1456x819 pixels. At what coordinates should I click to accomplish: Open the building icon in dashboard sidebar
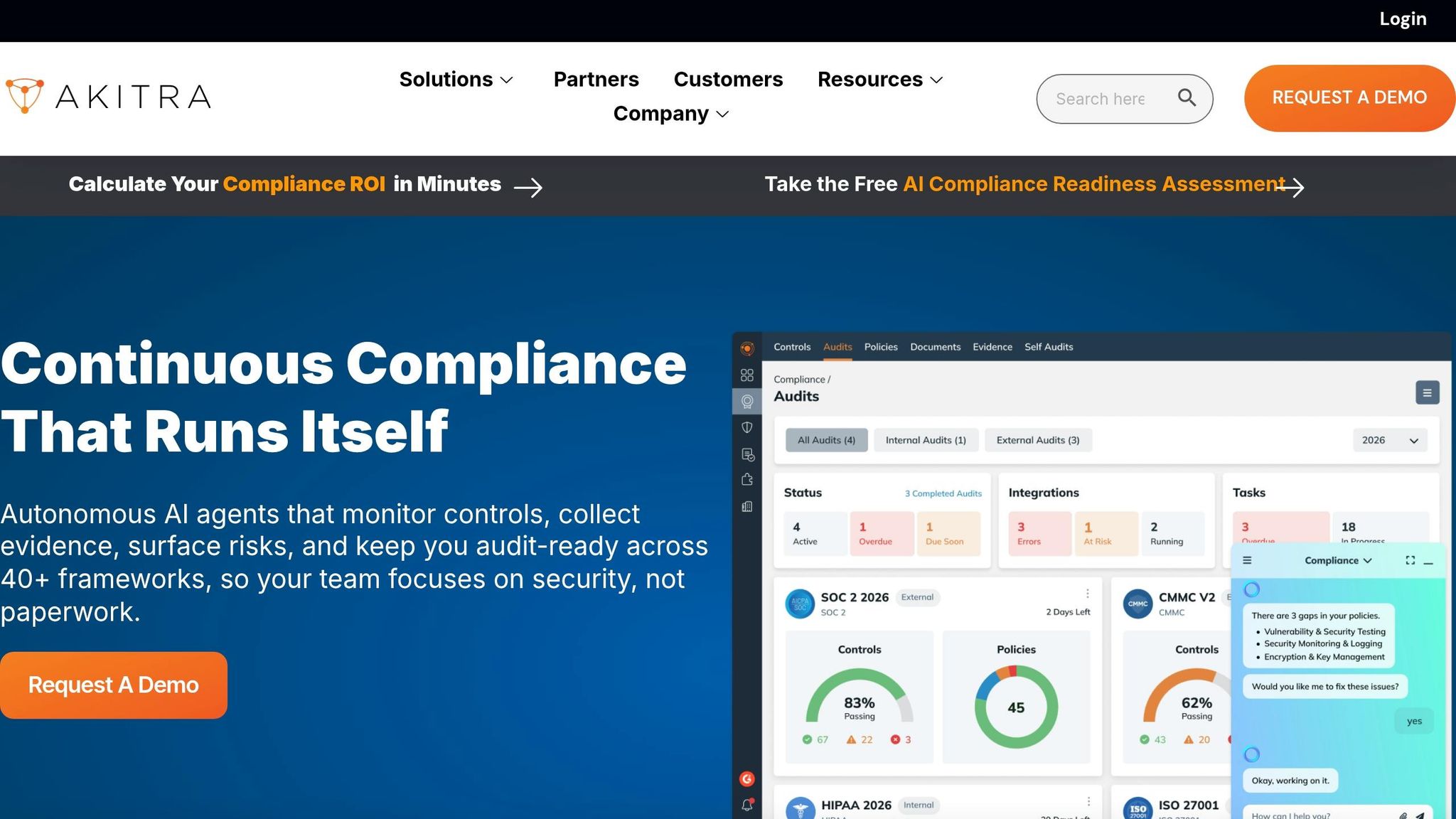747,506
